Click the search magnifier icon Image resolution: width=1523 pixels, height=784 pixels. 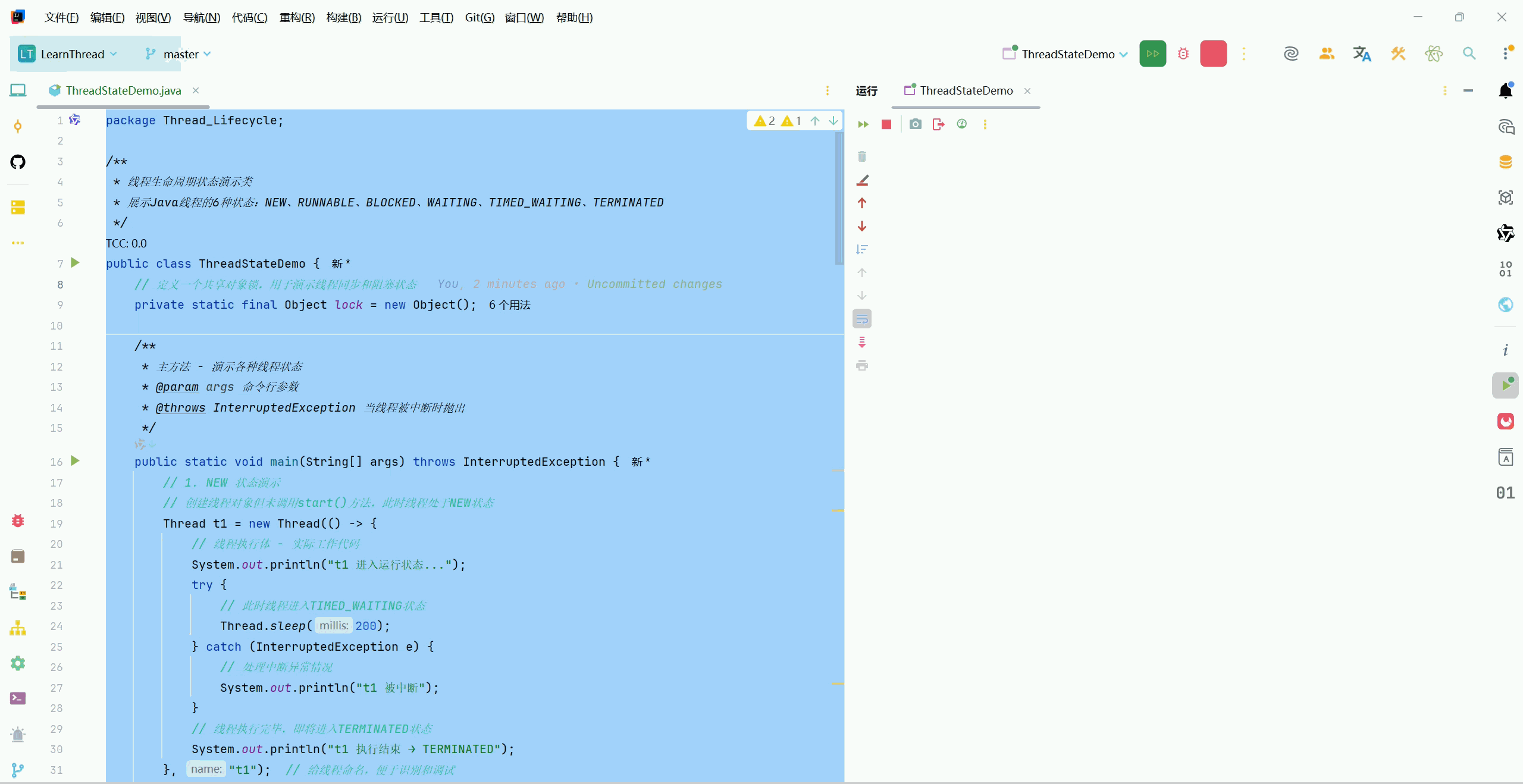point(1469,54)
